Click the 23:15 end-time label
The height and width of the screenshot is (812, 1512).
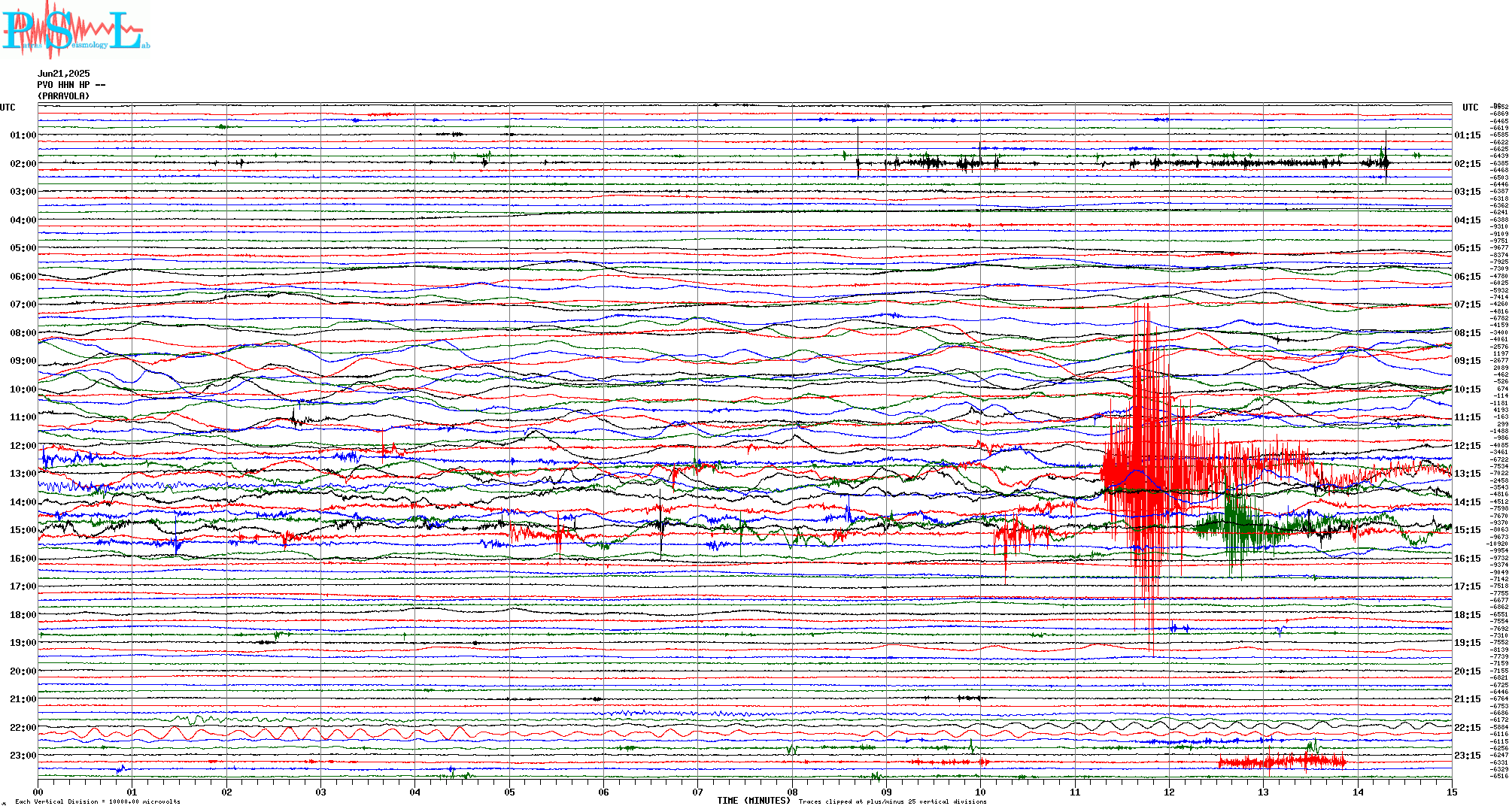[x=1468, y=756]
